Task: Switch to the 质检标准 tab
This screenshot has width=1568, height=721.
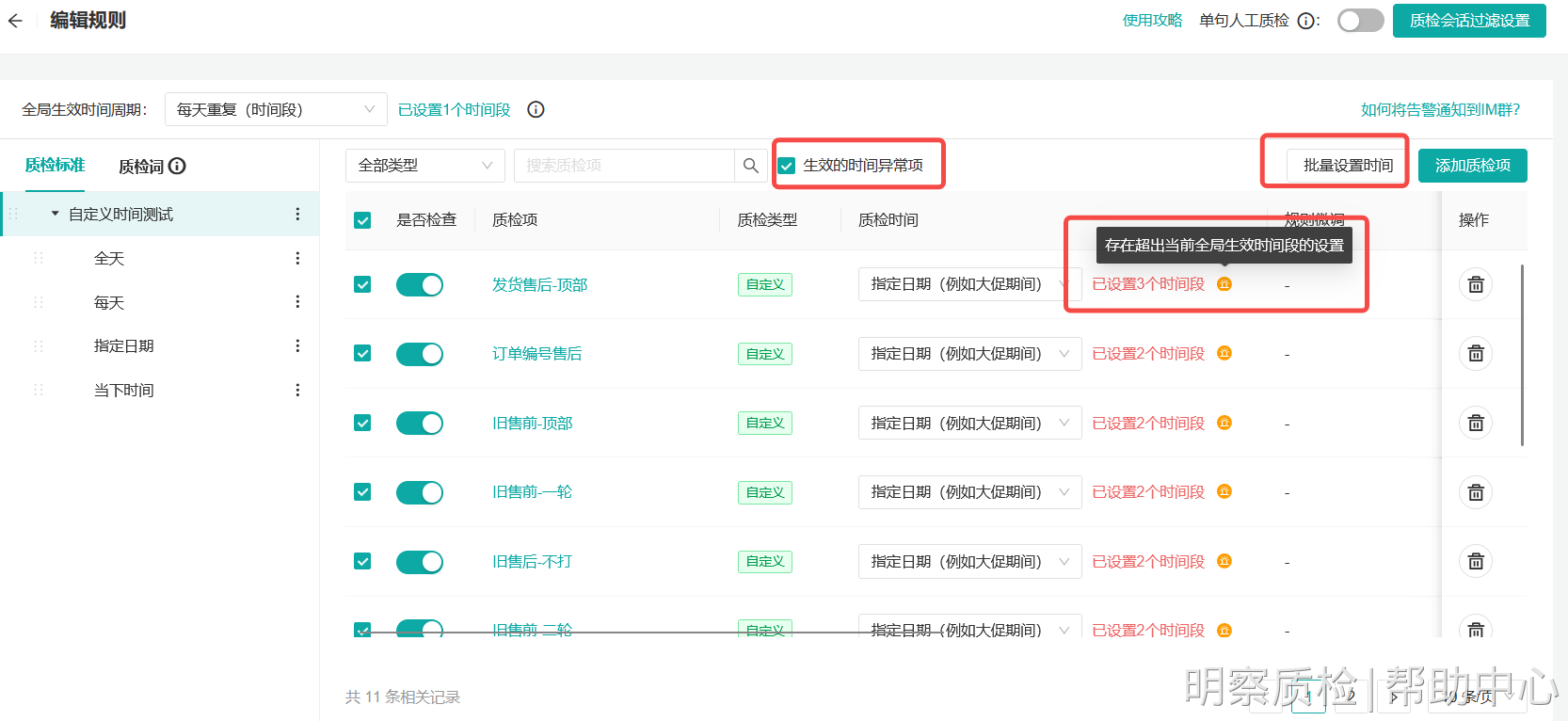Action: point(55,165)
